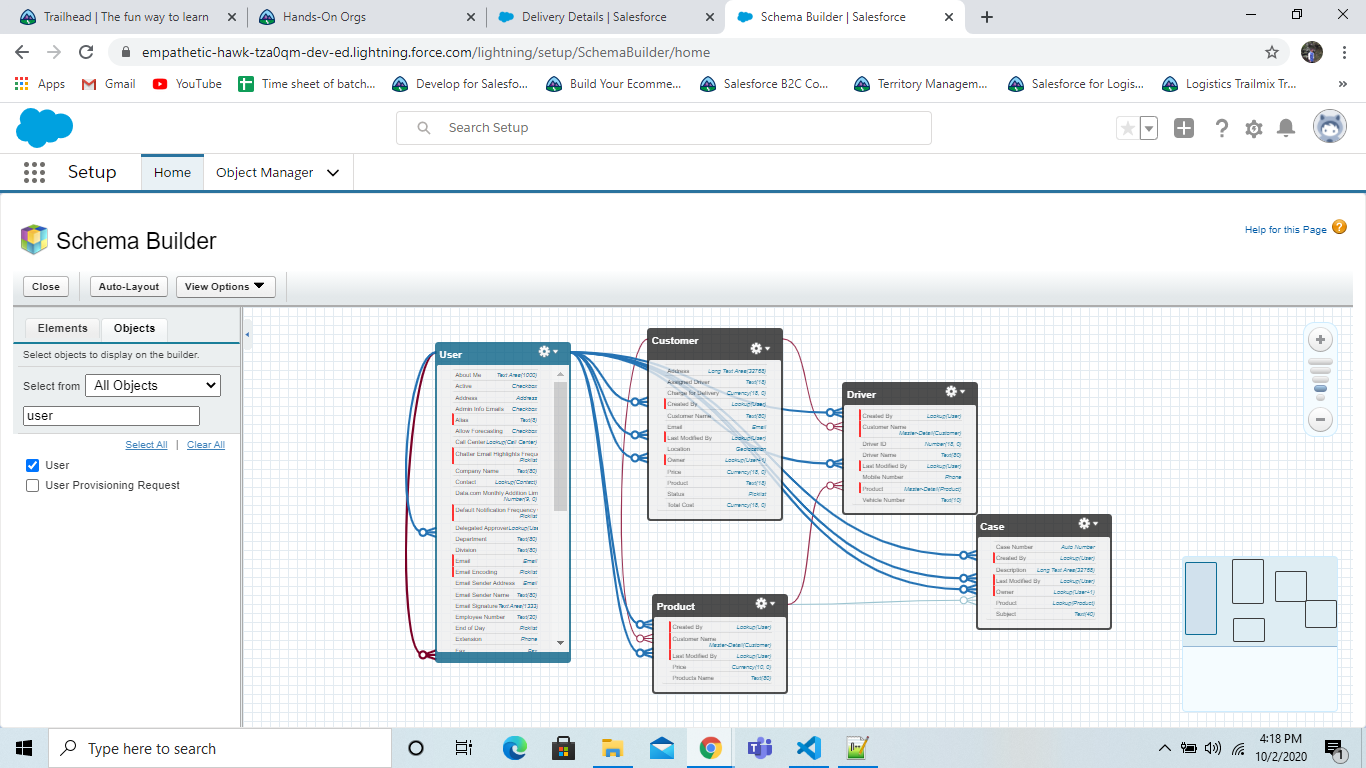Image resolution: width=1366 pixels, height=768 pixels.
Task: Open the Driver object gear menu
Action: pos(956,392)
